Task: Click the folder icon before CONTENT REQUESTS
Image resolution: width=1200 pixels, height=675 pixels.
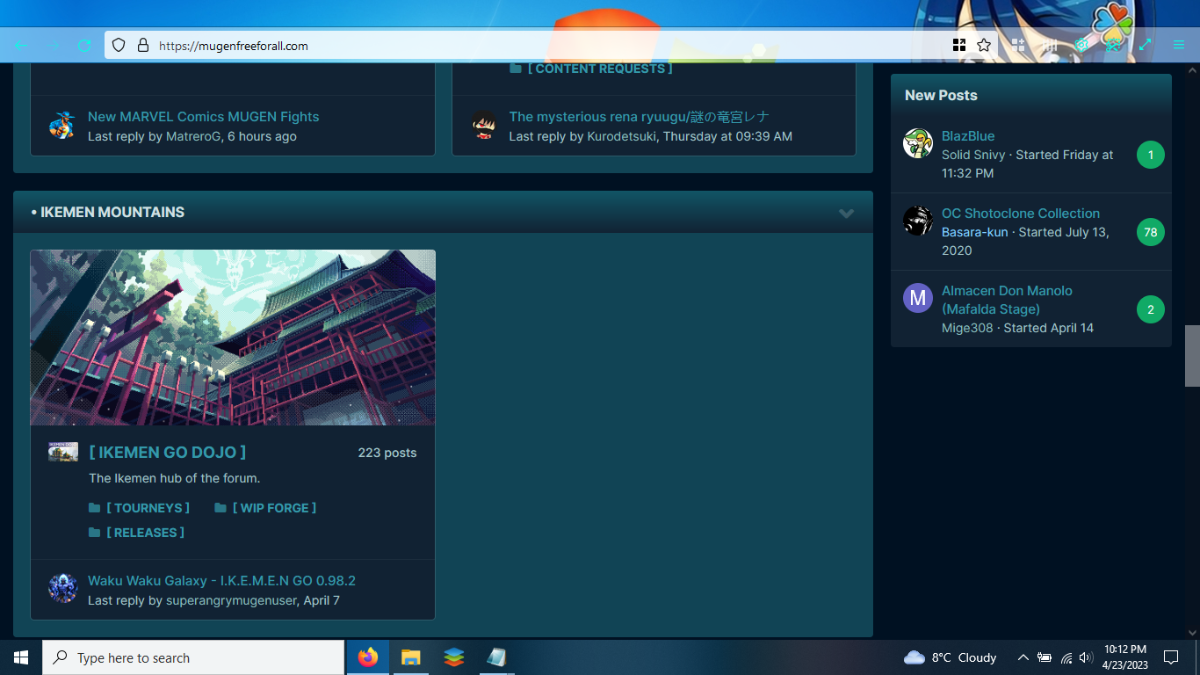Action: pos(515,69)
